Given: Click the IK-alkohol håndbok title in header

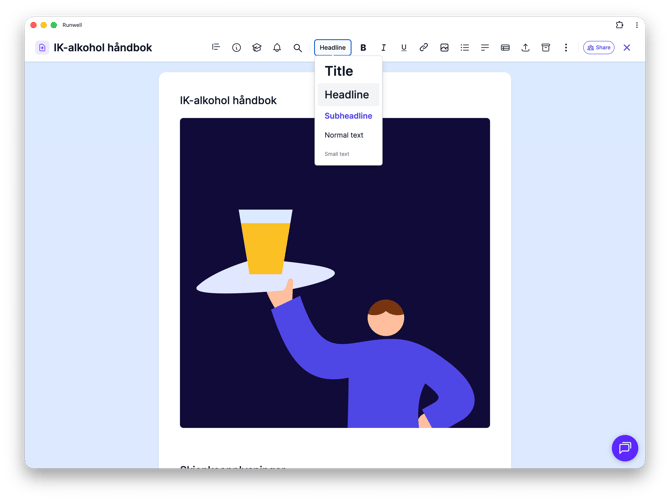Looking at the screenshot, I should click(x=103, y=47).
